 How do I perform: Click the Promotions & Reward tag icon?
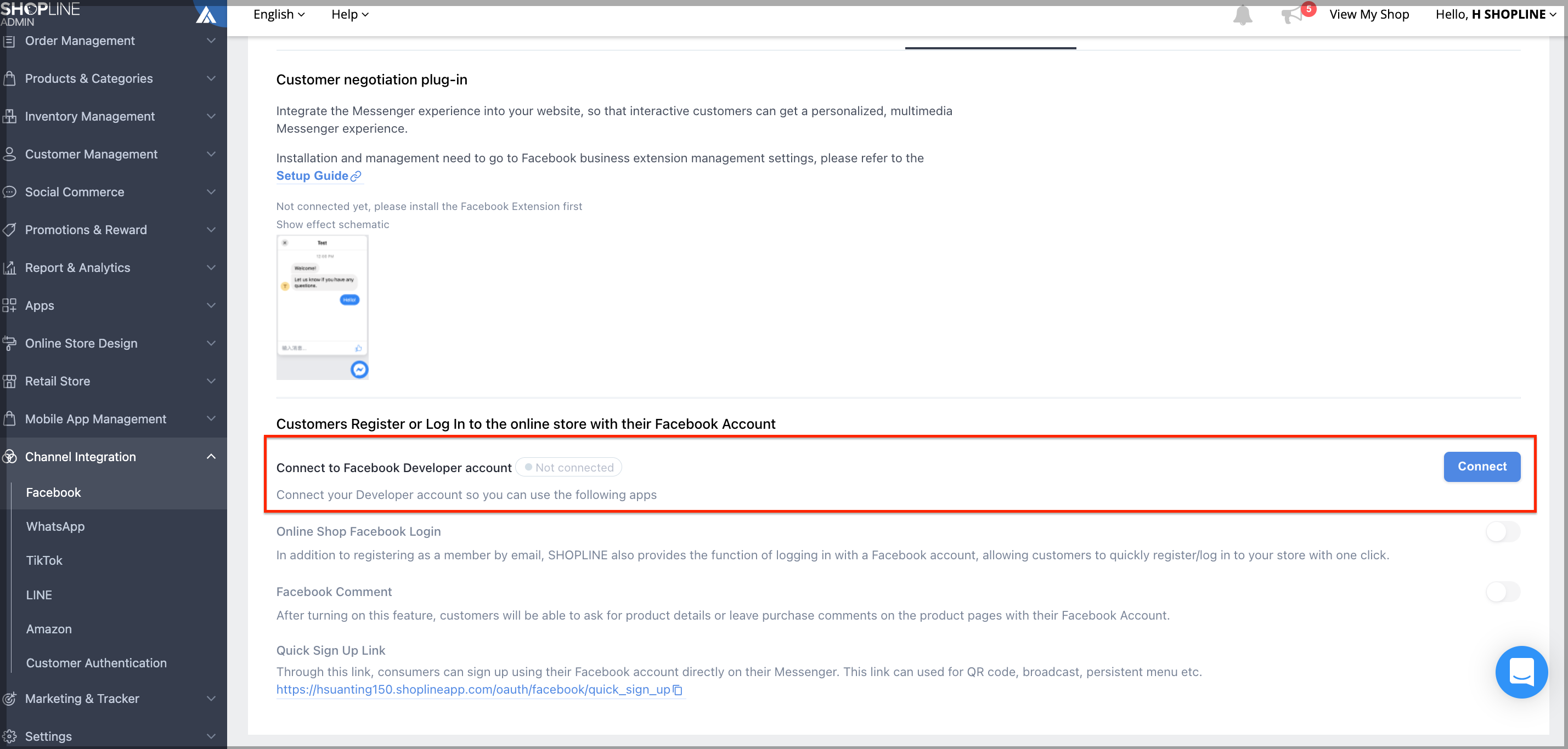(x=9, y=230)
